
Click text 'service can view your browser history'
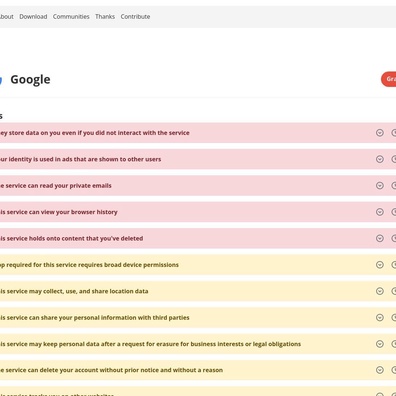(x=62, y=212)
